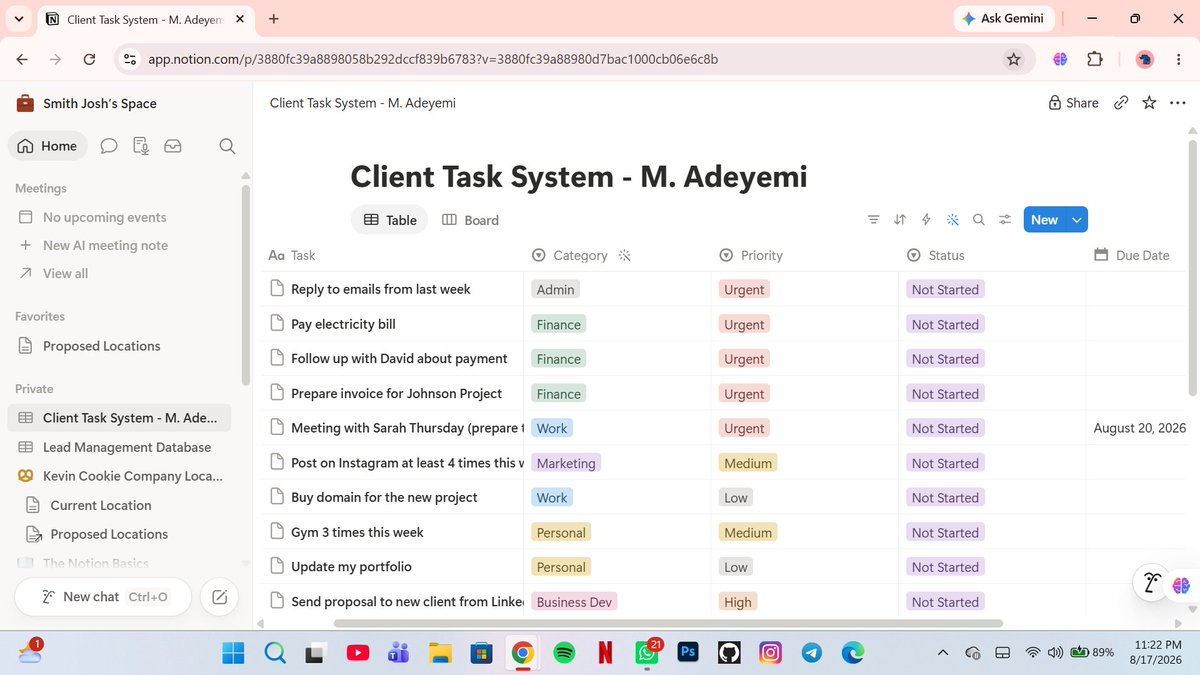Open Chrome tab search dropdown arrow
1200x675 pixels.
(19, 19)
